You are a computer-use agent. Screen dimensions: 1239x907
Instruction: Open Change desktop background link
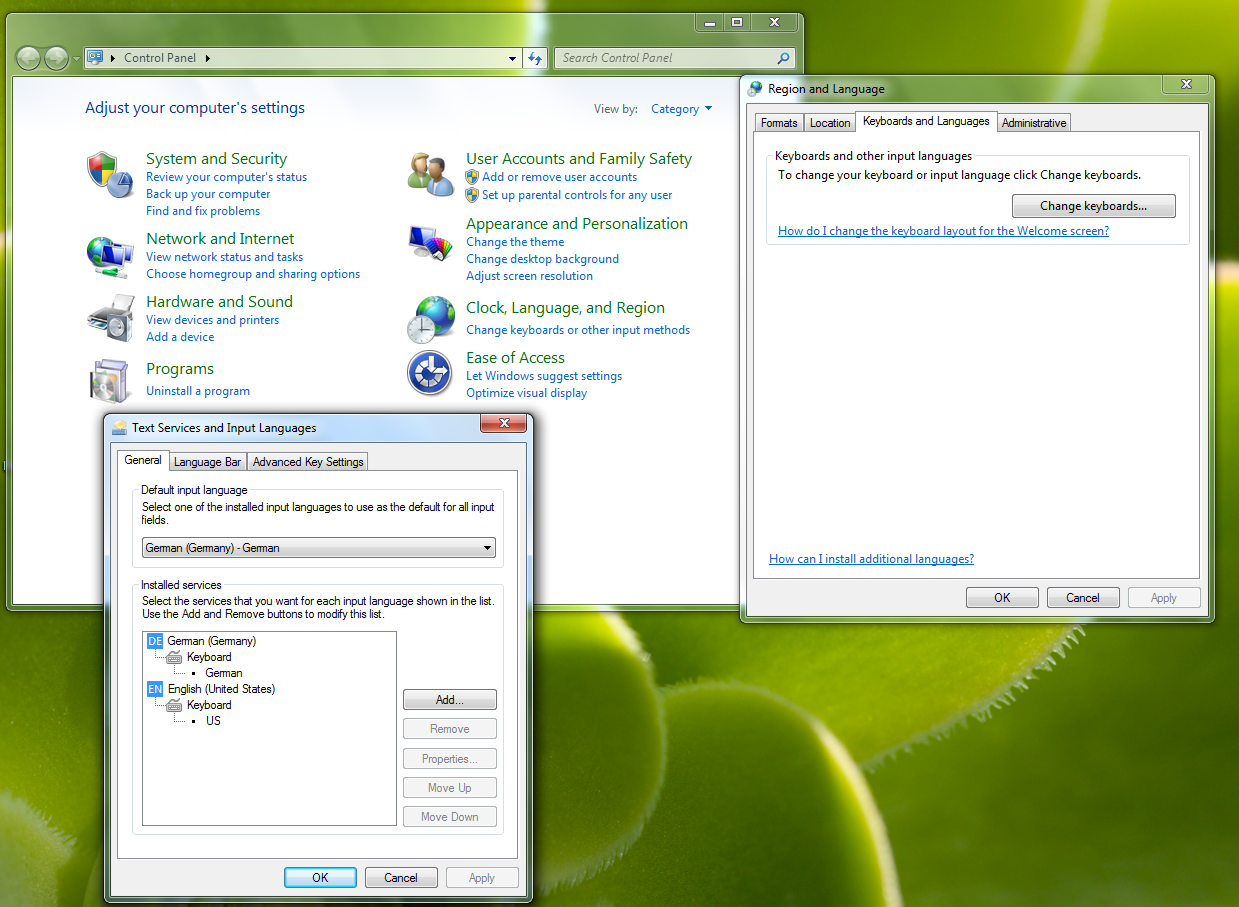(542, 259)
